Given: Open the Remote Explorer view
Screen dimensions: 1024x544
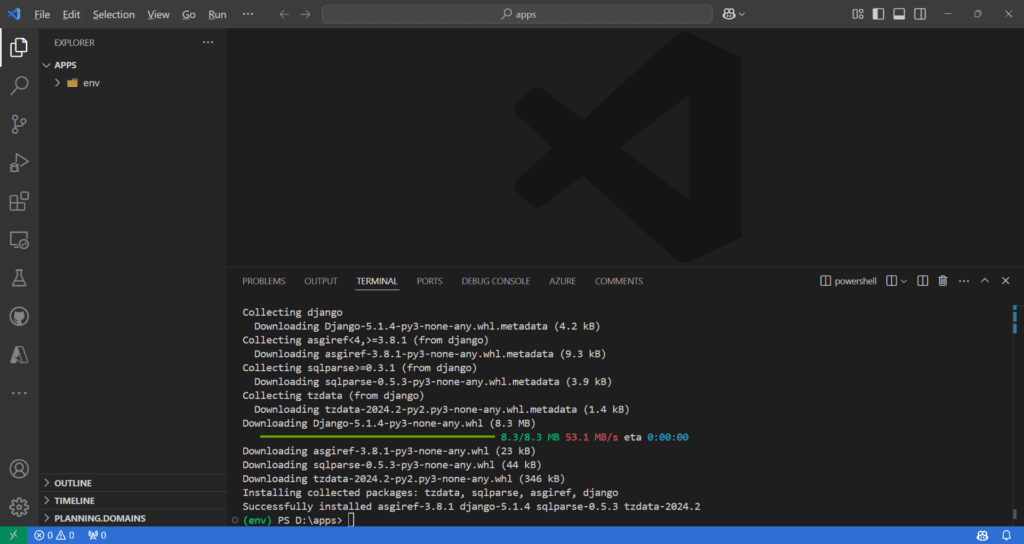Looking at the screenshot, I should click(19, 240).
